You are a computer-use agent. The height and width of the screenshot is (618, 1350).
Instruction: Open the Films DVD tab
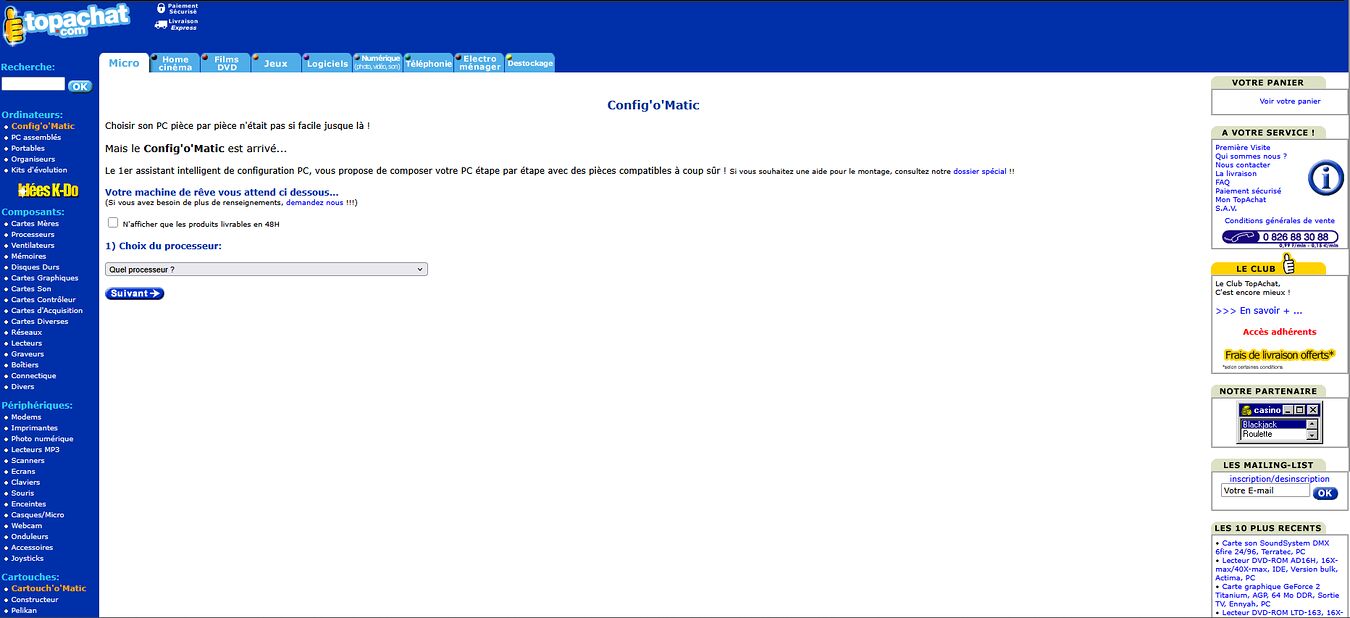[227, 63]
